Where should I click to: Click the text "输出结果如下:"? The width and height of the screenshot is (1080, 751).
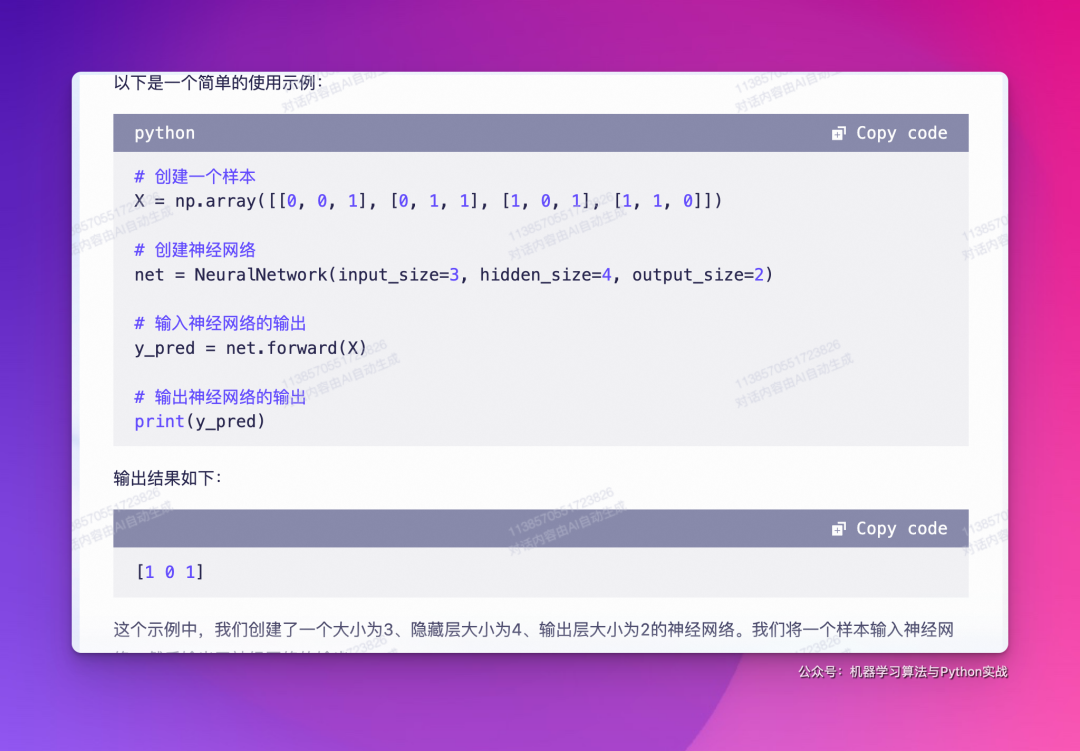pyautogui.click(x=167, y=478)
